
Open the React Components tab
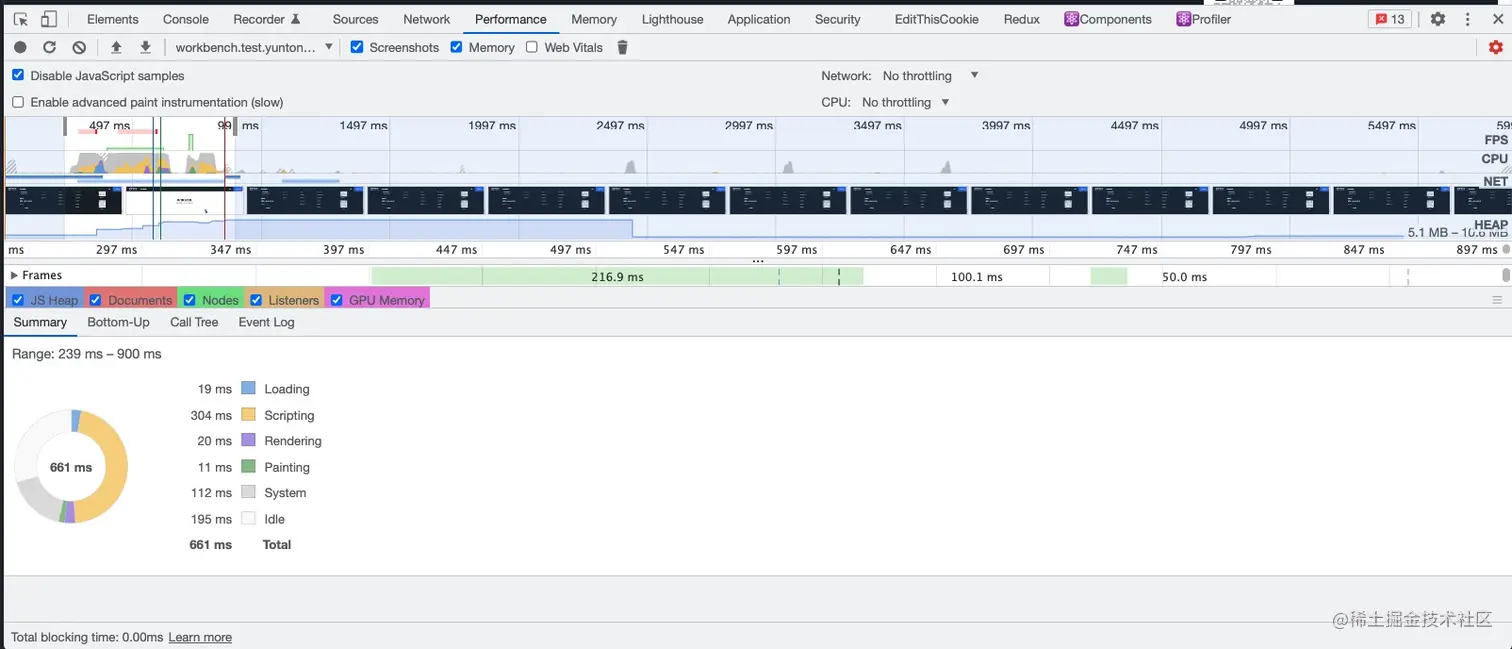[x=1108, y=19]
